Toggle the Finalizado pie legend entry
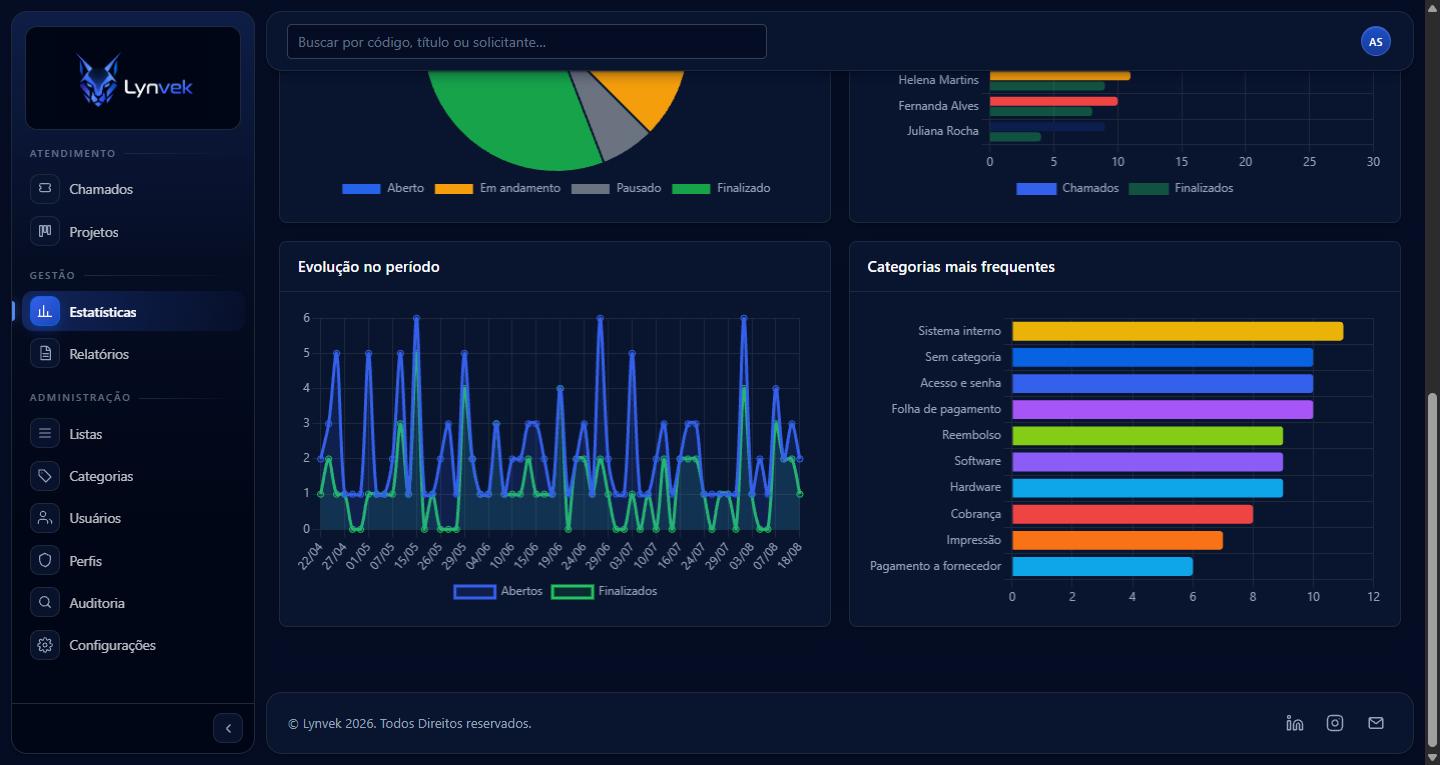The height and width of the screenshot is (765, 1440). point(721,188)
